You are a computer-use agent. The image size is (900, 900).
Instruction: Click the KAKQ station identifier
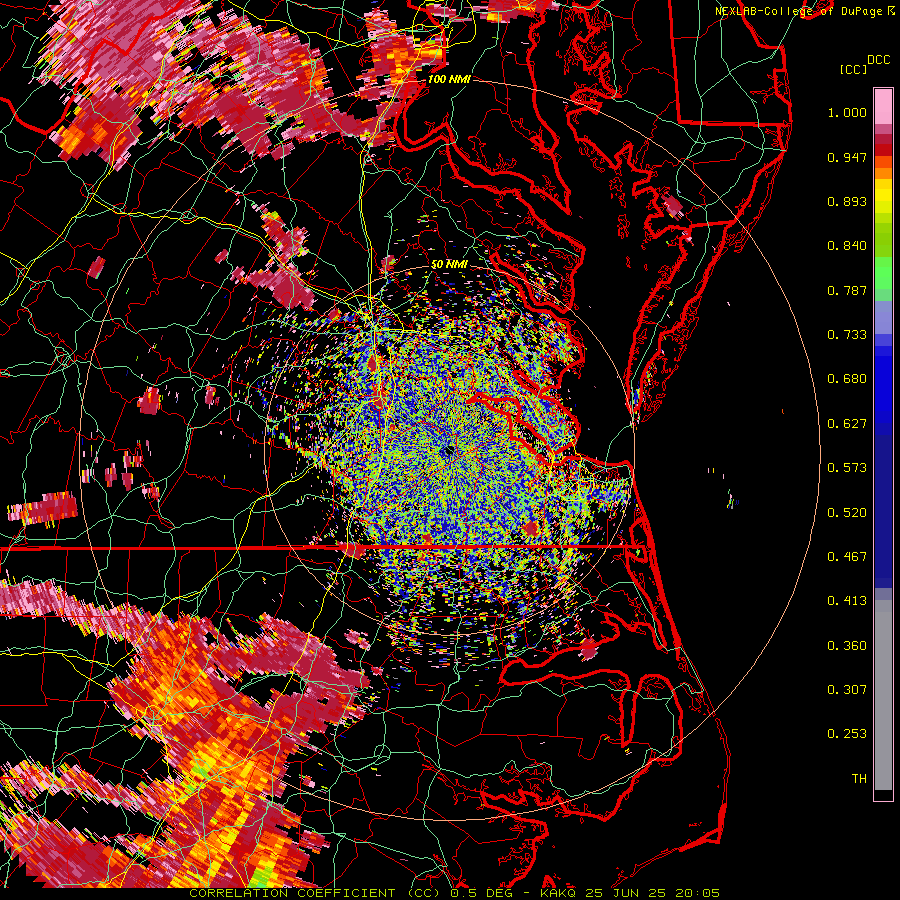click(560, 893)
